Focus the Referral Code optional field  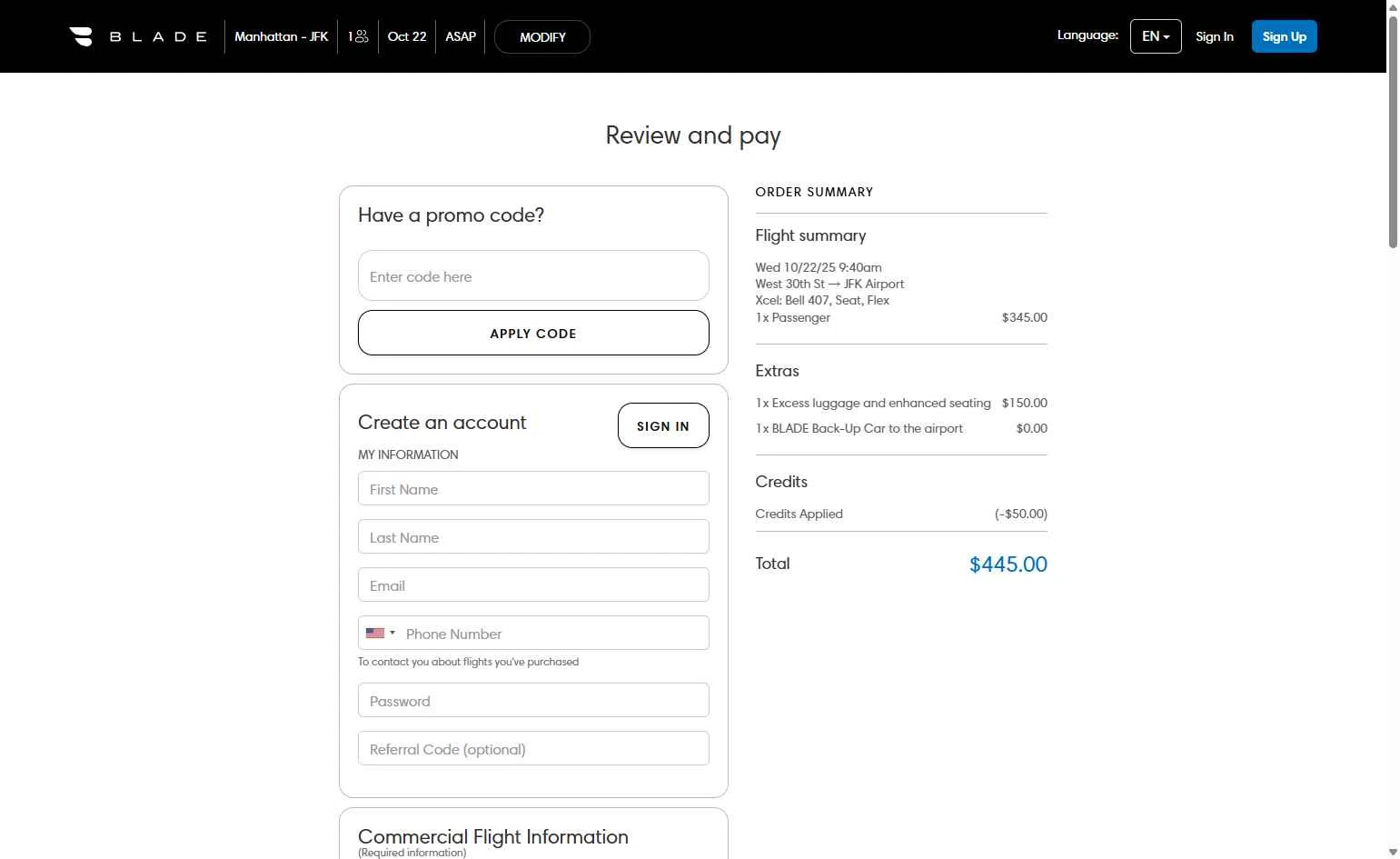(x=533, y=748)
